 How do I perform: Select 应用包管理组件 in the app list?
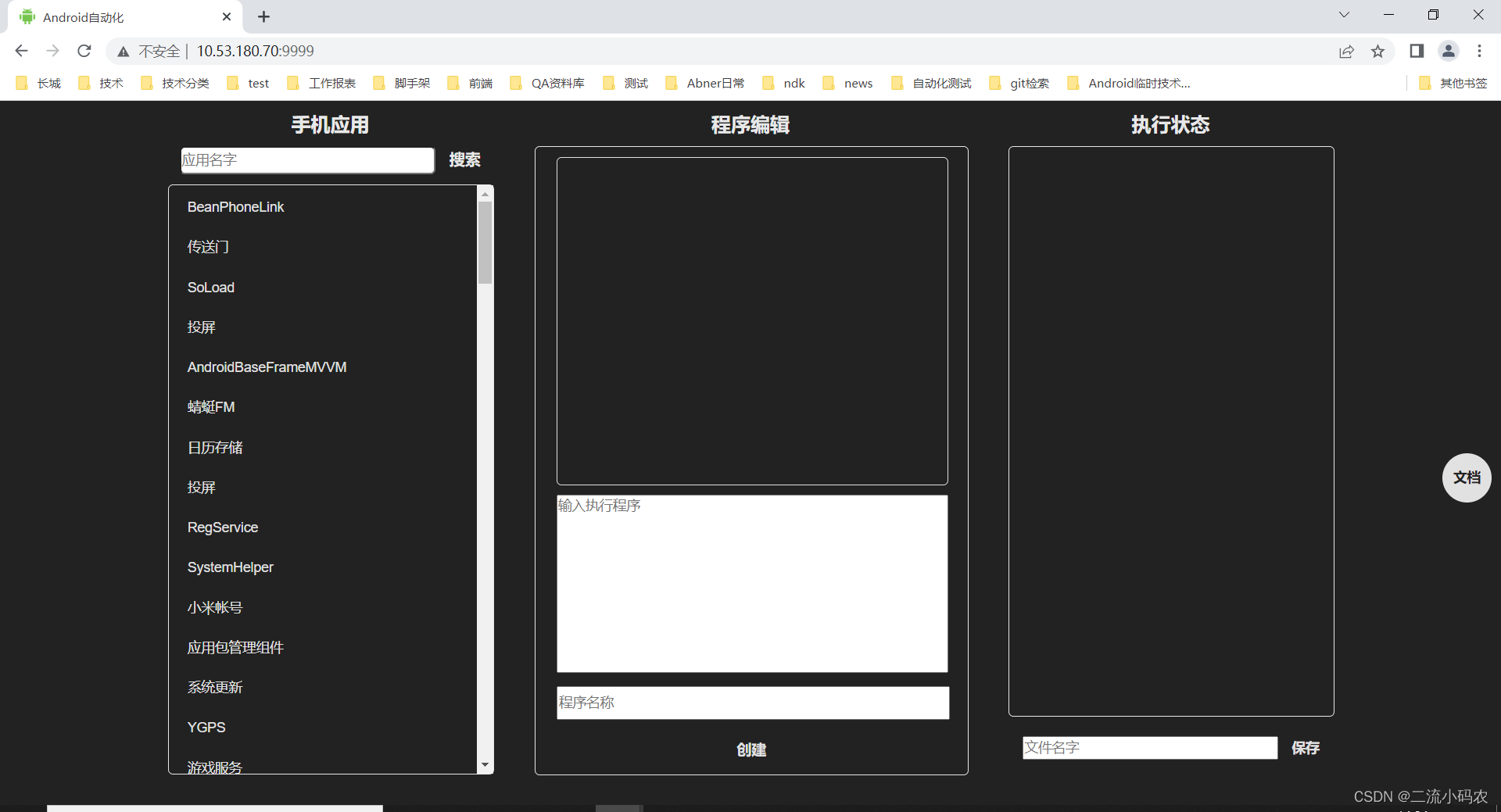(235, 648)
